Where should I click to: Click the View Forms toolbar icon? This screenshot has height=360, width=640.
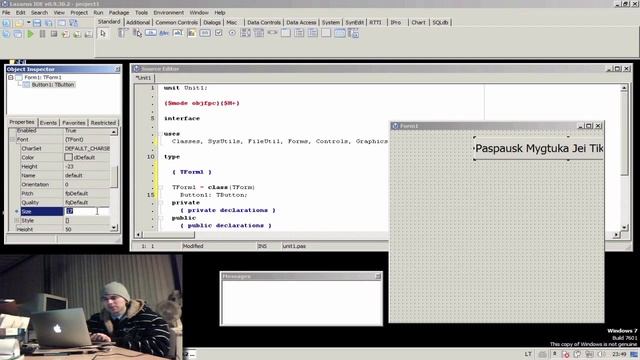click(x=18, y=34)
